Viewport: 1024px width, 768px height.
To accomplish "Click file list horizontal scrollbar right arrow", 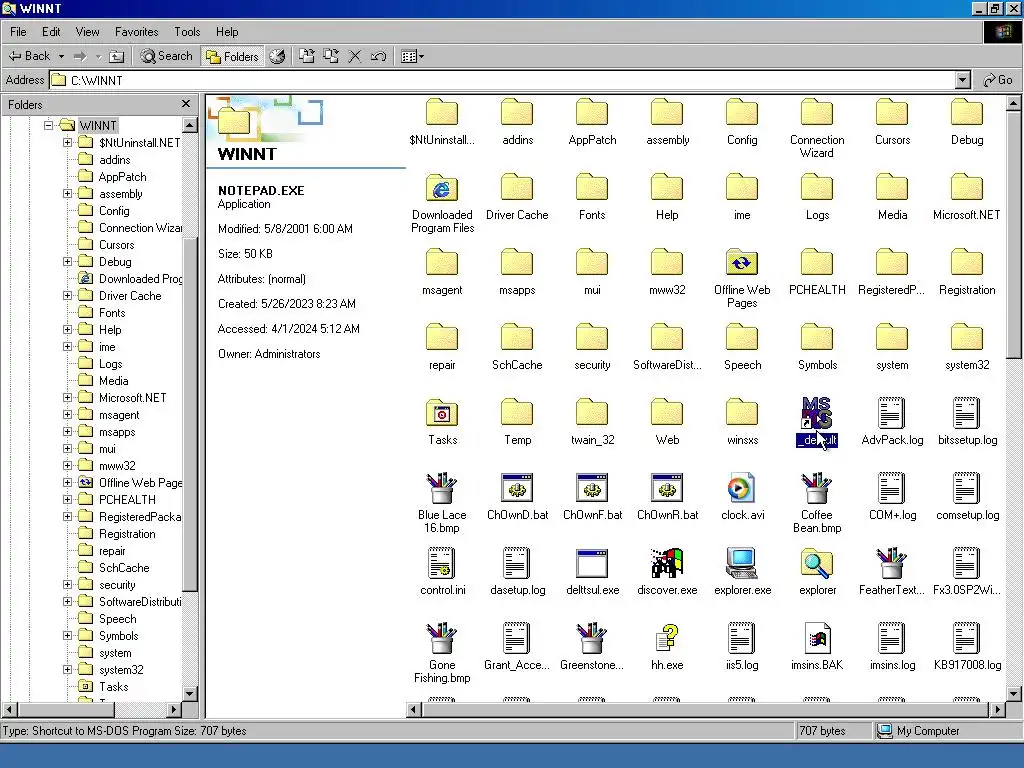I will point(997,709).
